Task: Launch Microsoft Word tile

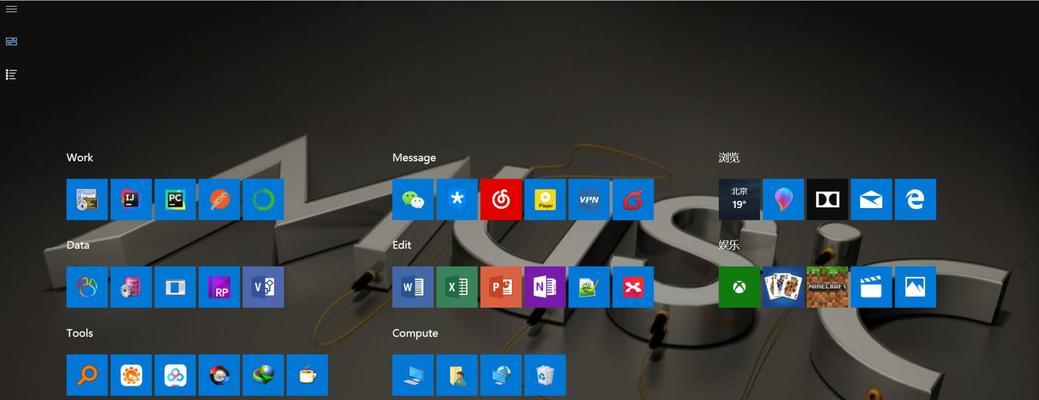Action: pyautogui.click(x=413, y=287)
